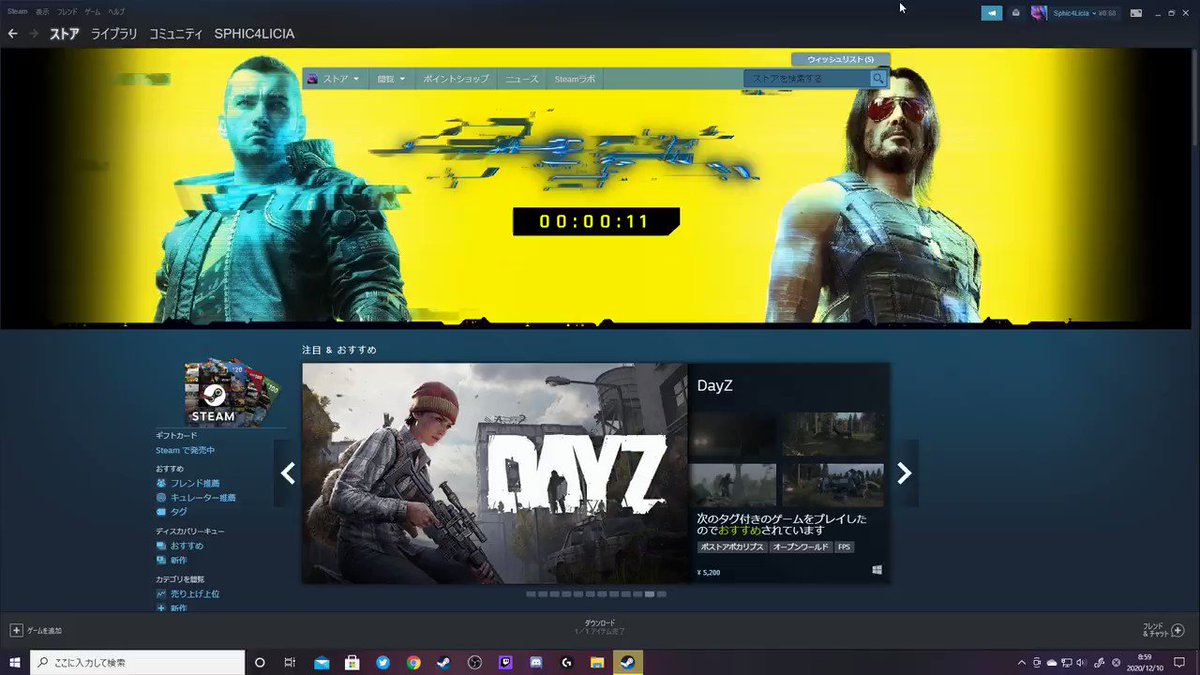Viewport: 1200px width, 675px height.
Task: Open the ゲーム menu
Action: pyautogui.click(x=92, y=11)
